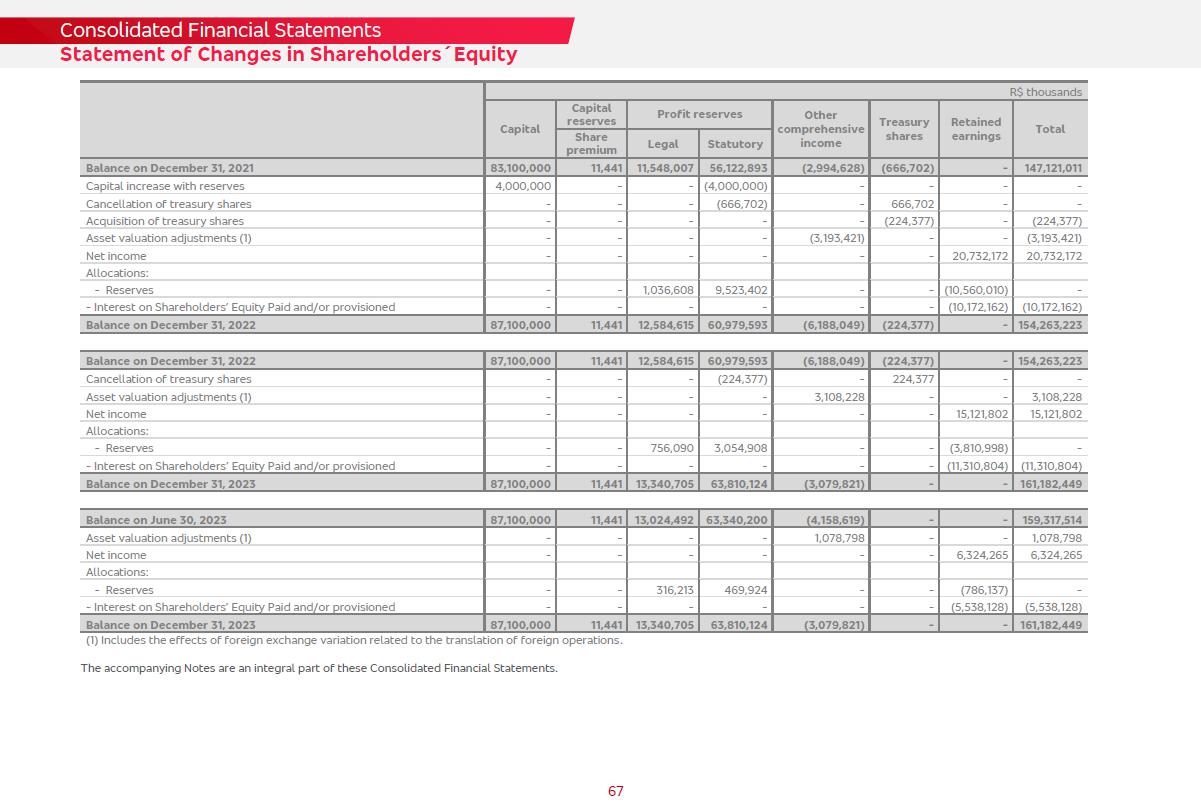Click the Capital increase with reserves row label
The image size is (1201, 802).
165,186
